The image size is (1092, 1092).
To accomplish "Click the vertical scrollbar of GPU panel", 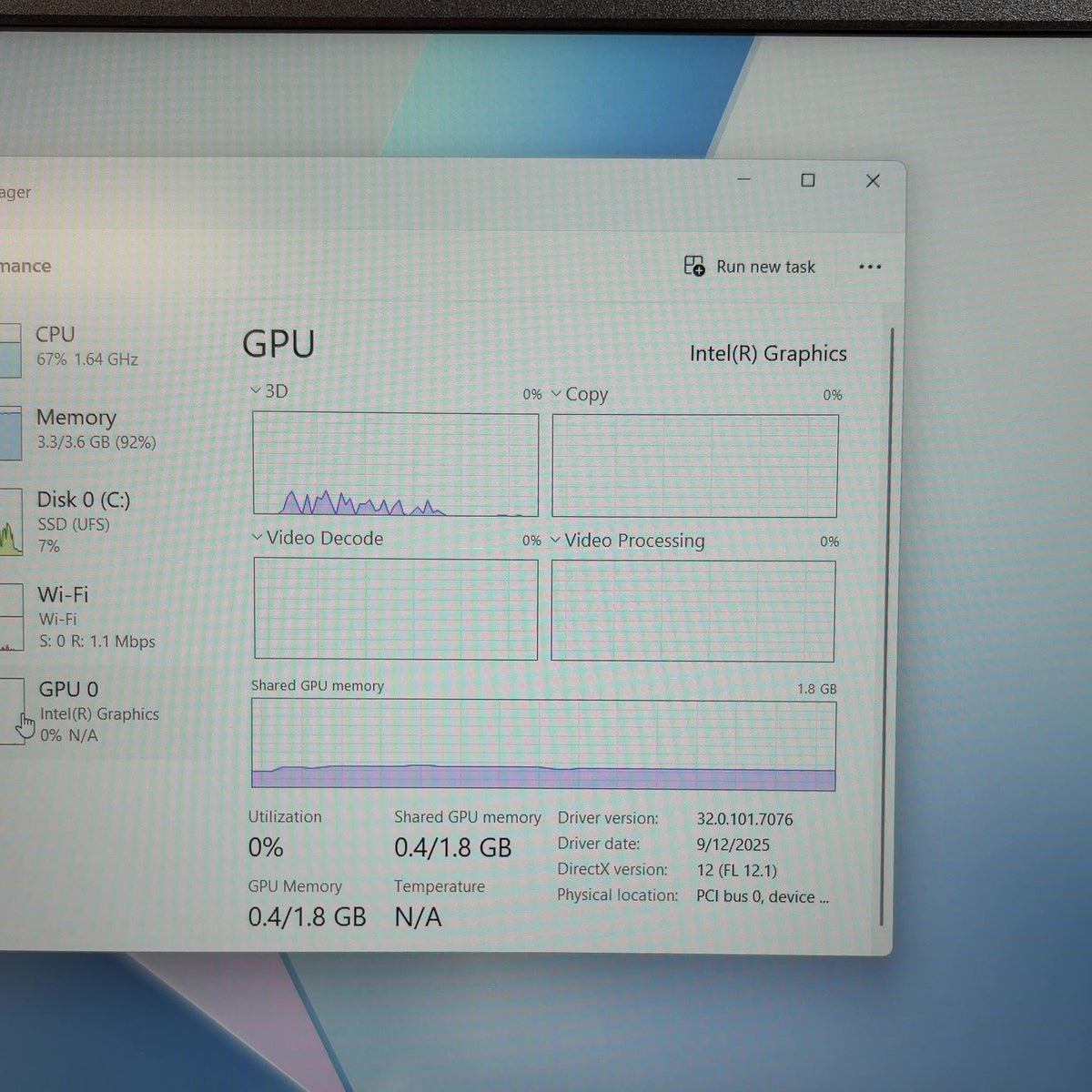I will (x=885, y=628).
